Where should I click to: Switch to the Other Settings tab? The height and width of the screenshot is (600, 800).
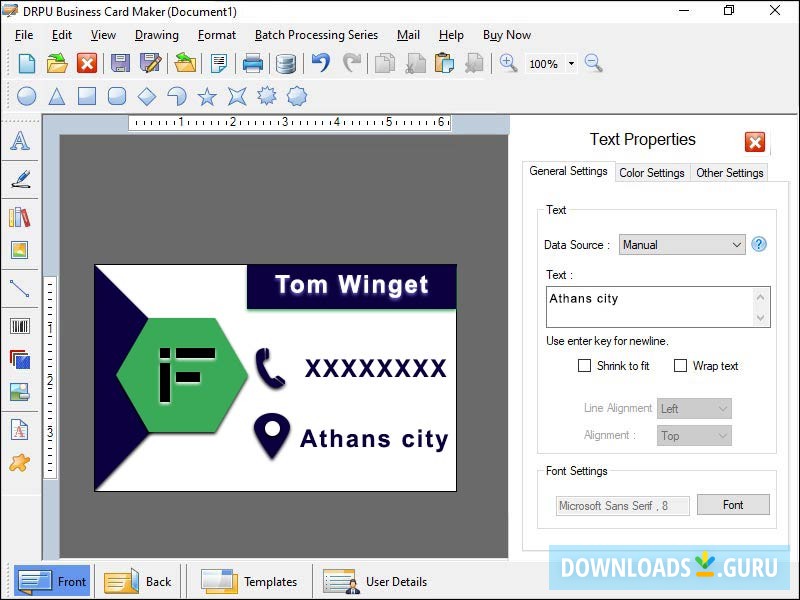[x=730, y=173]
